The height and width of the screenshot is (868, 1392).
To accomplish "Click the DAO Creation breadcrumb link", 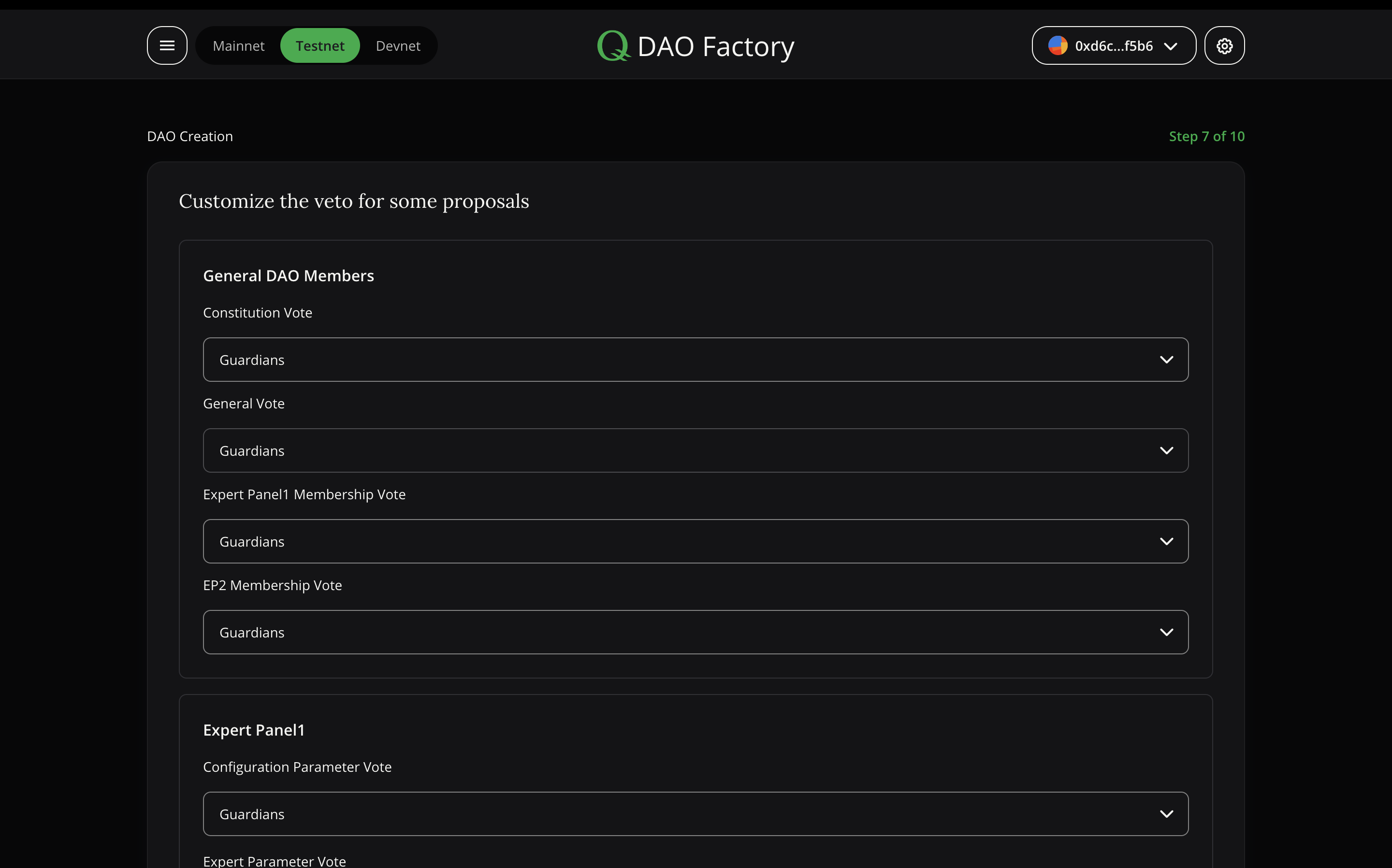I will click(x=190, y=136).
